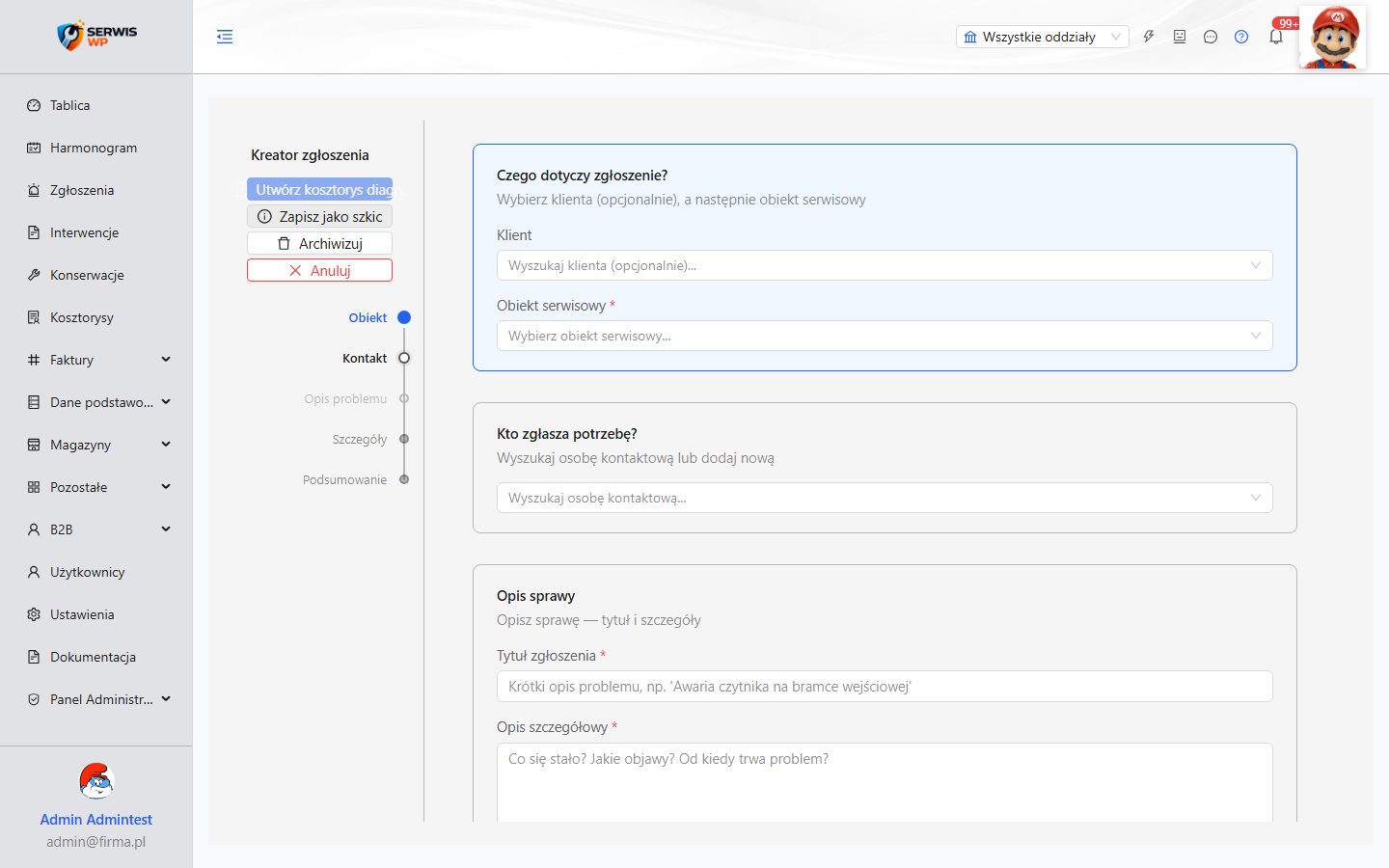Image resolution: width=1389 pixels, height=868 pixels.
Task: Click the Faktury hash icon
Action: (34, 360)
